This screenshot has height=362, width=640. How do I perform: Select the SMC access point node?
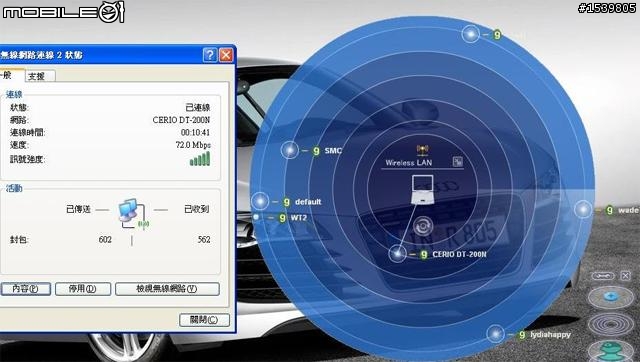point(290,150)
